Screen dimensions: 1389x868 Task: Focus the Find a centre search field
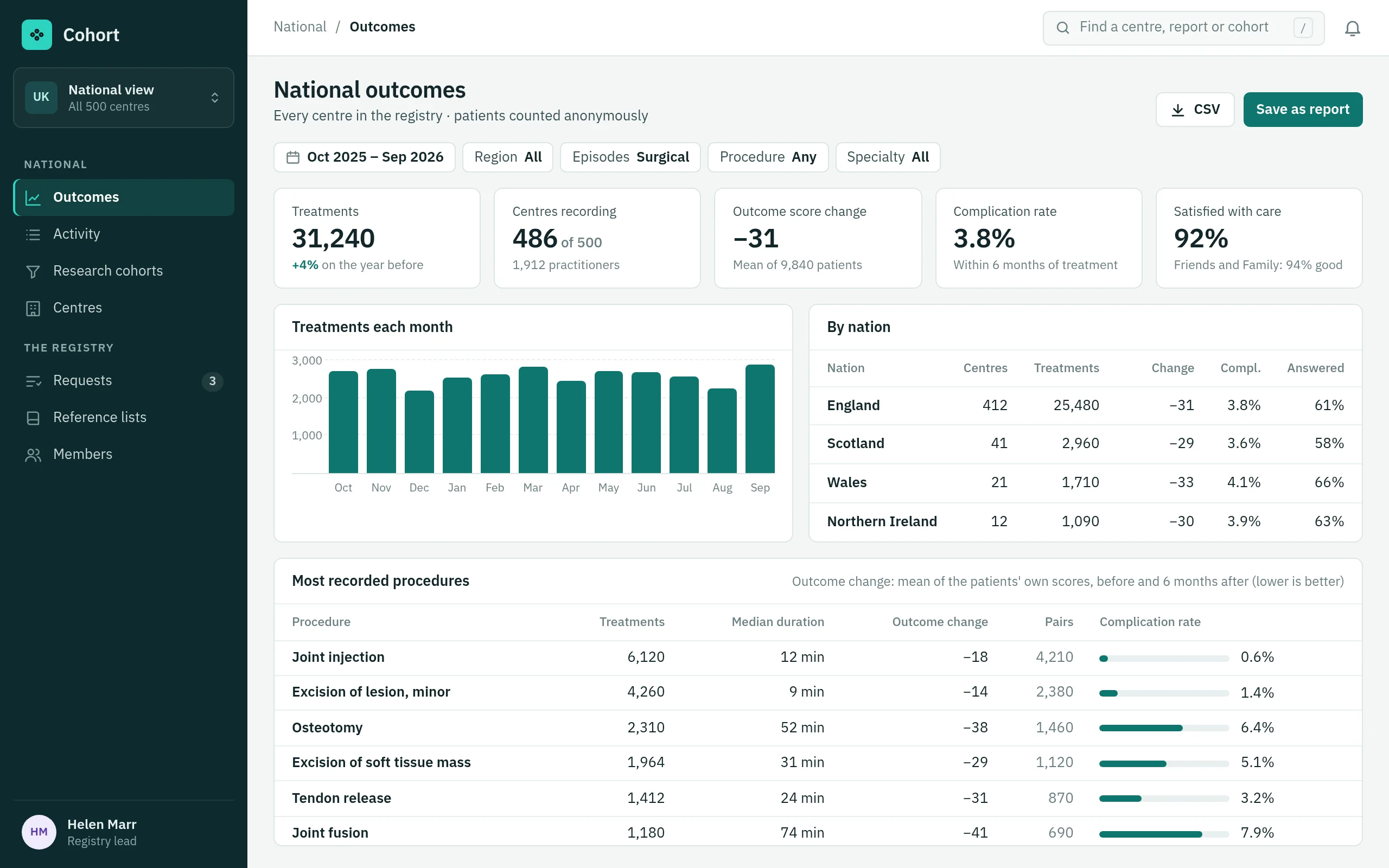[1183, 28]
